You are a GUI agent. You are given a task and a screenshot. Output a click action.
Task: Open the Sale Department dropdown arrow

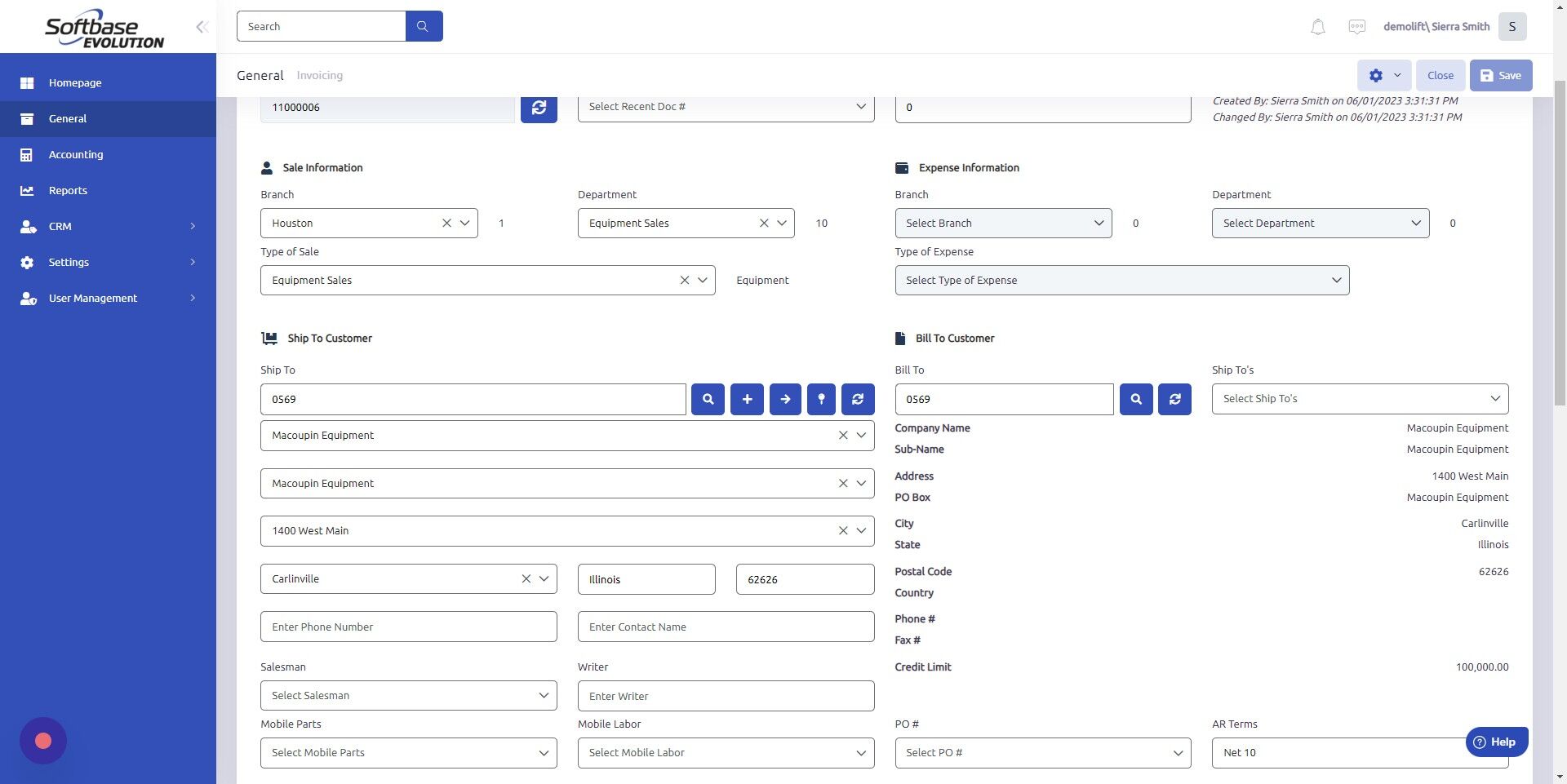[x=782, y=223]
